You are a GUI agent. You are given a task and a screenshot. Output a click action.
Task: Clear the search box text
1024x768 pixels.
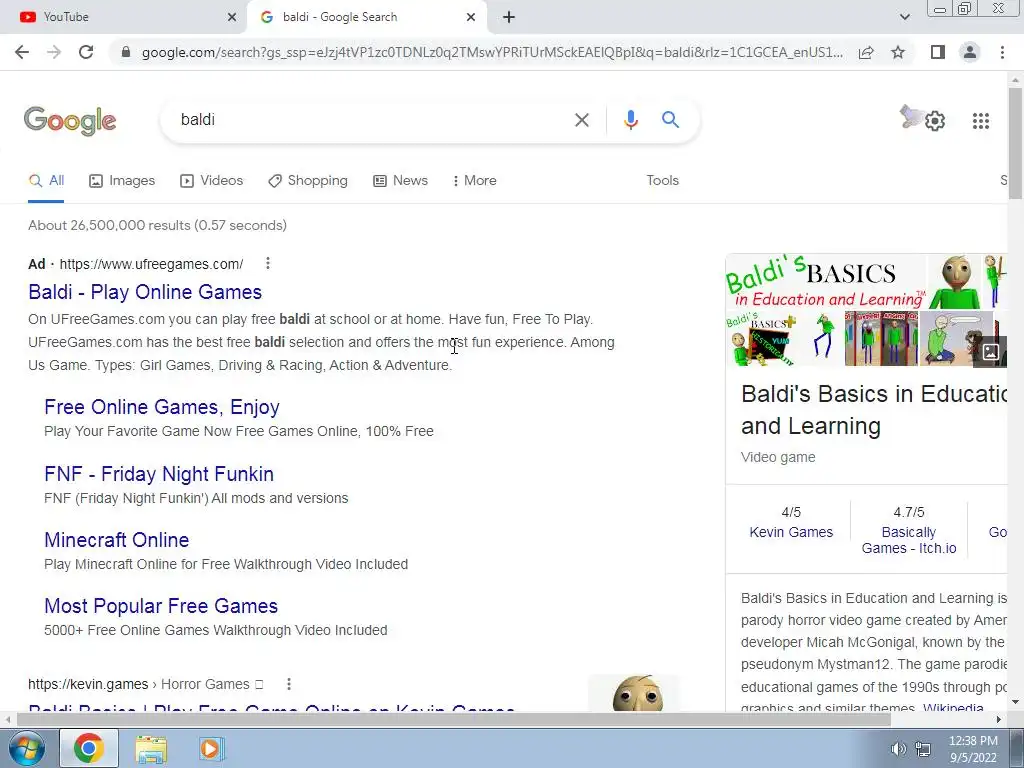pyautogui.click(x=581, y=120)
